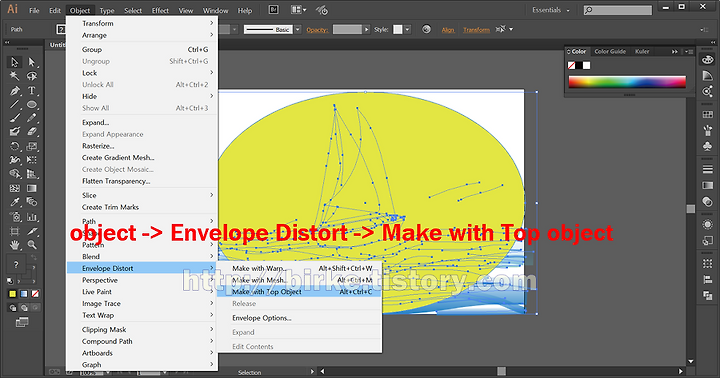Screen dimensions: 720x378
Task: Choose Make with Warp
Action: click(x=299, y=268)
